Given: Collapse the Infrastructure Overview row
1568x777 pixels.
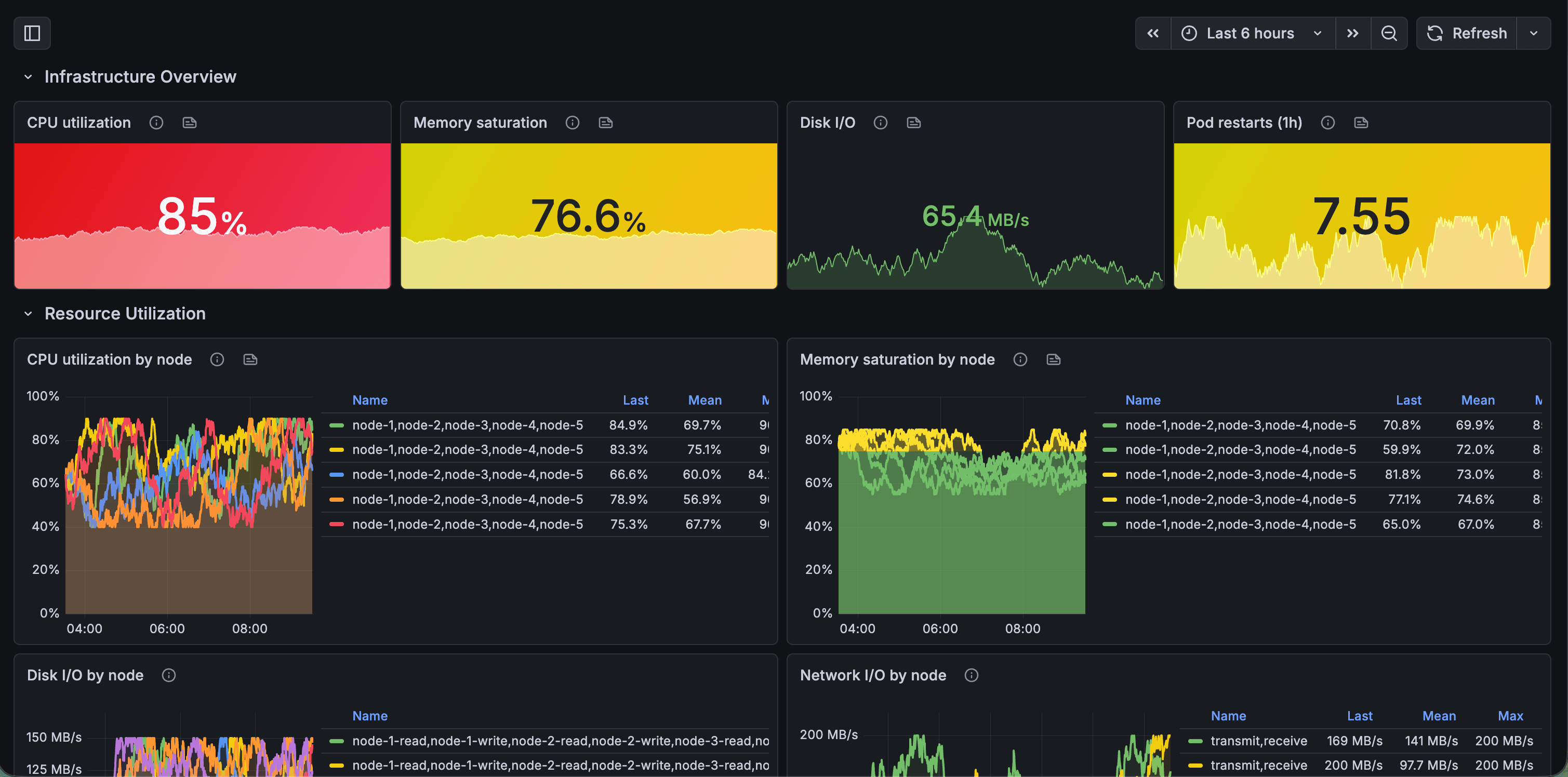Looking at the screenshot, I should [x=28, y=77].
